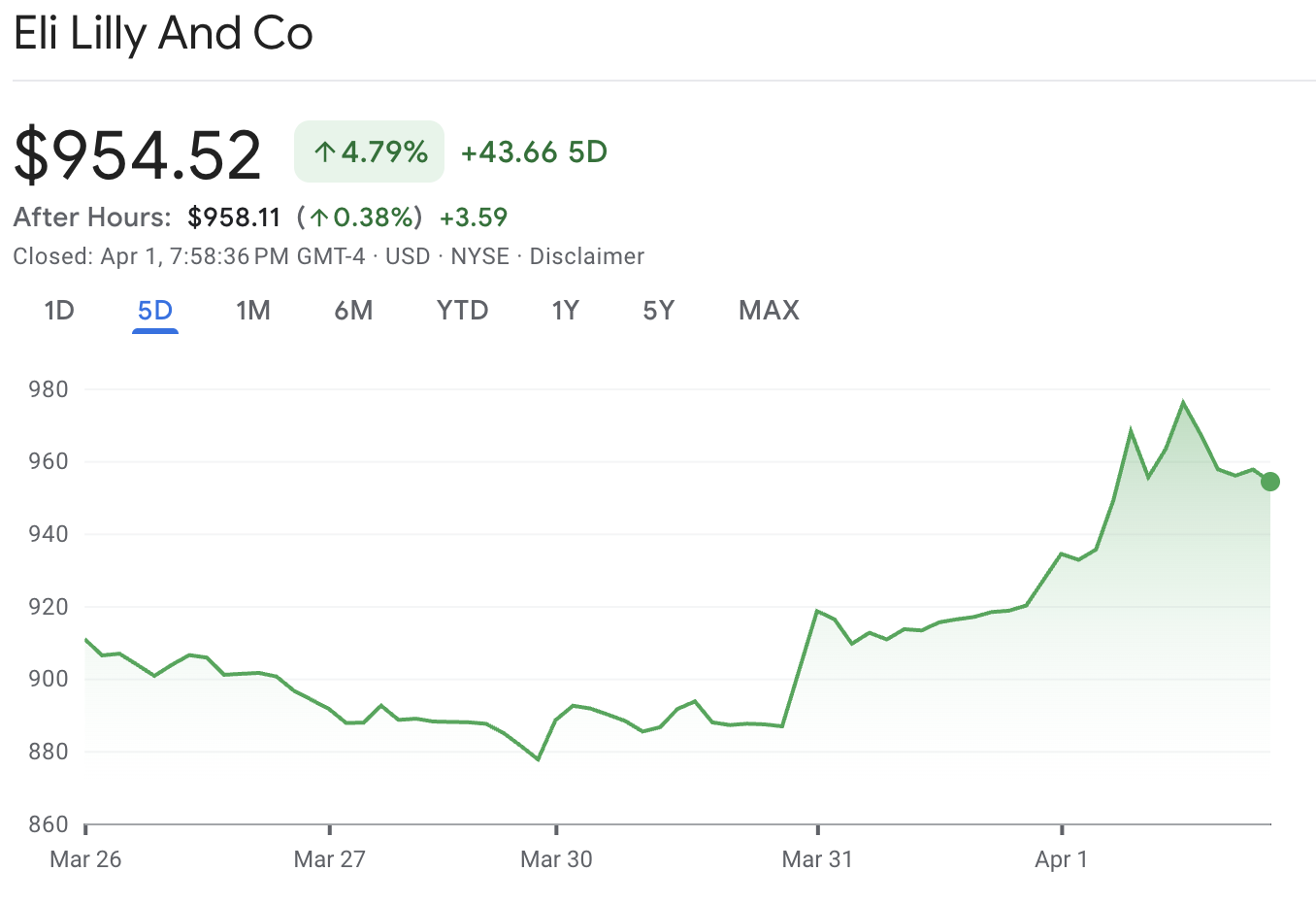Screen dimensions: 1316x905
Task: View the 1Y performance chart
Action: point(565,310)
